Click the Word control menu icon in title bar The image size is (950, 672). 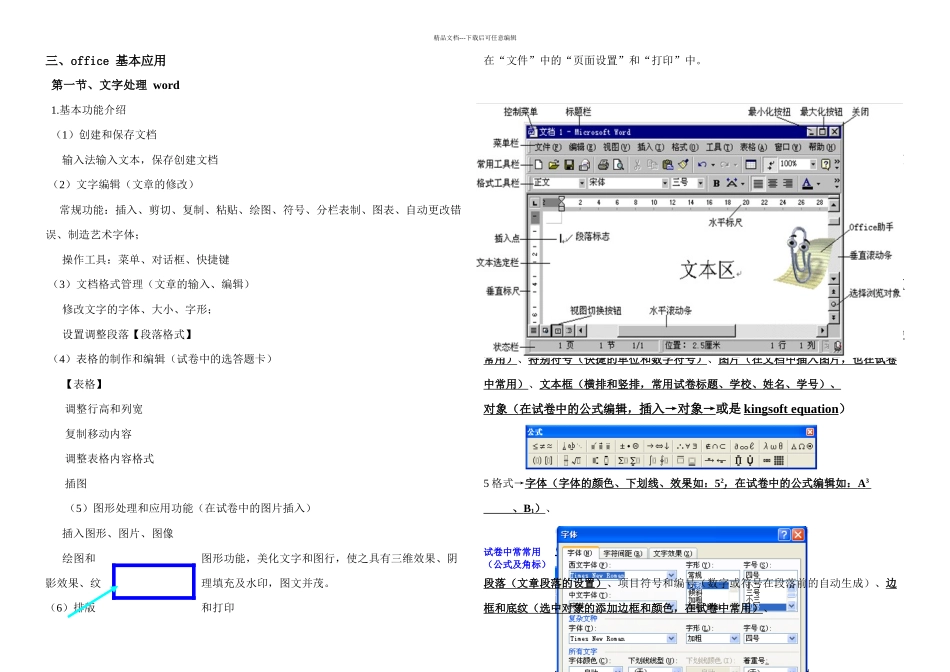533,131
